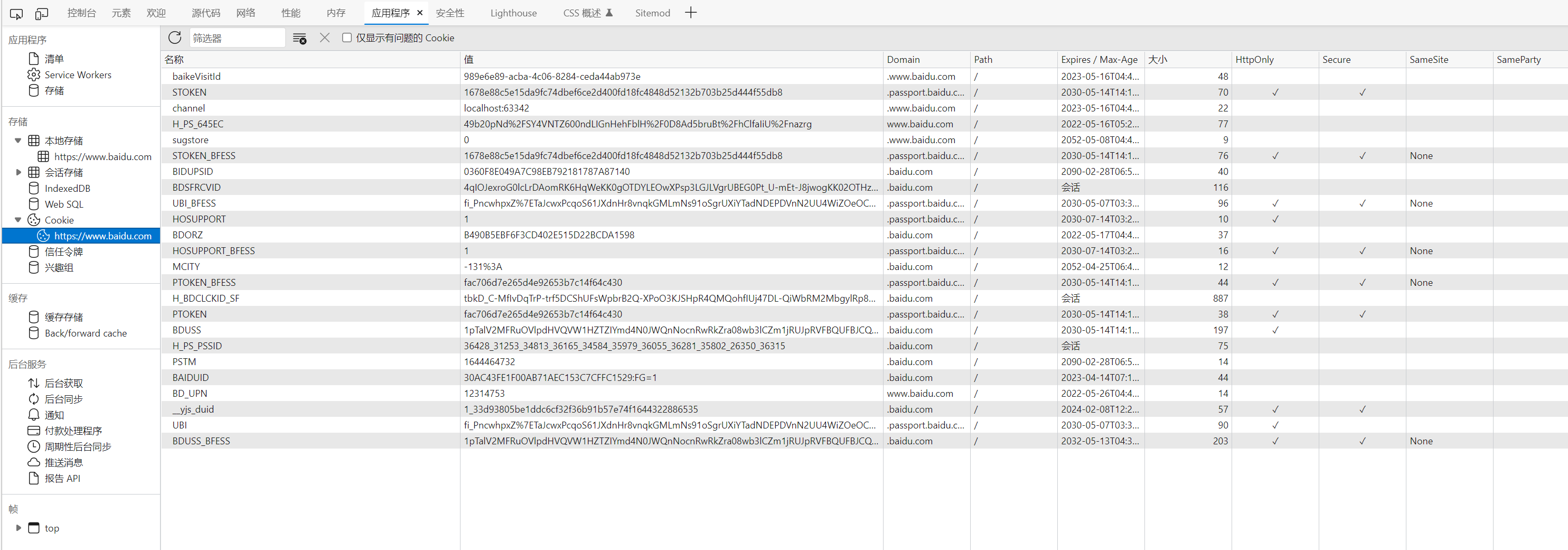Sort by HttpOnly column header
Screen dimensions: 1568x550
click(1274, 59)
